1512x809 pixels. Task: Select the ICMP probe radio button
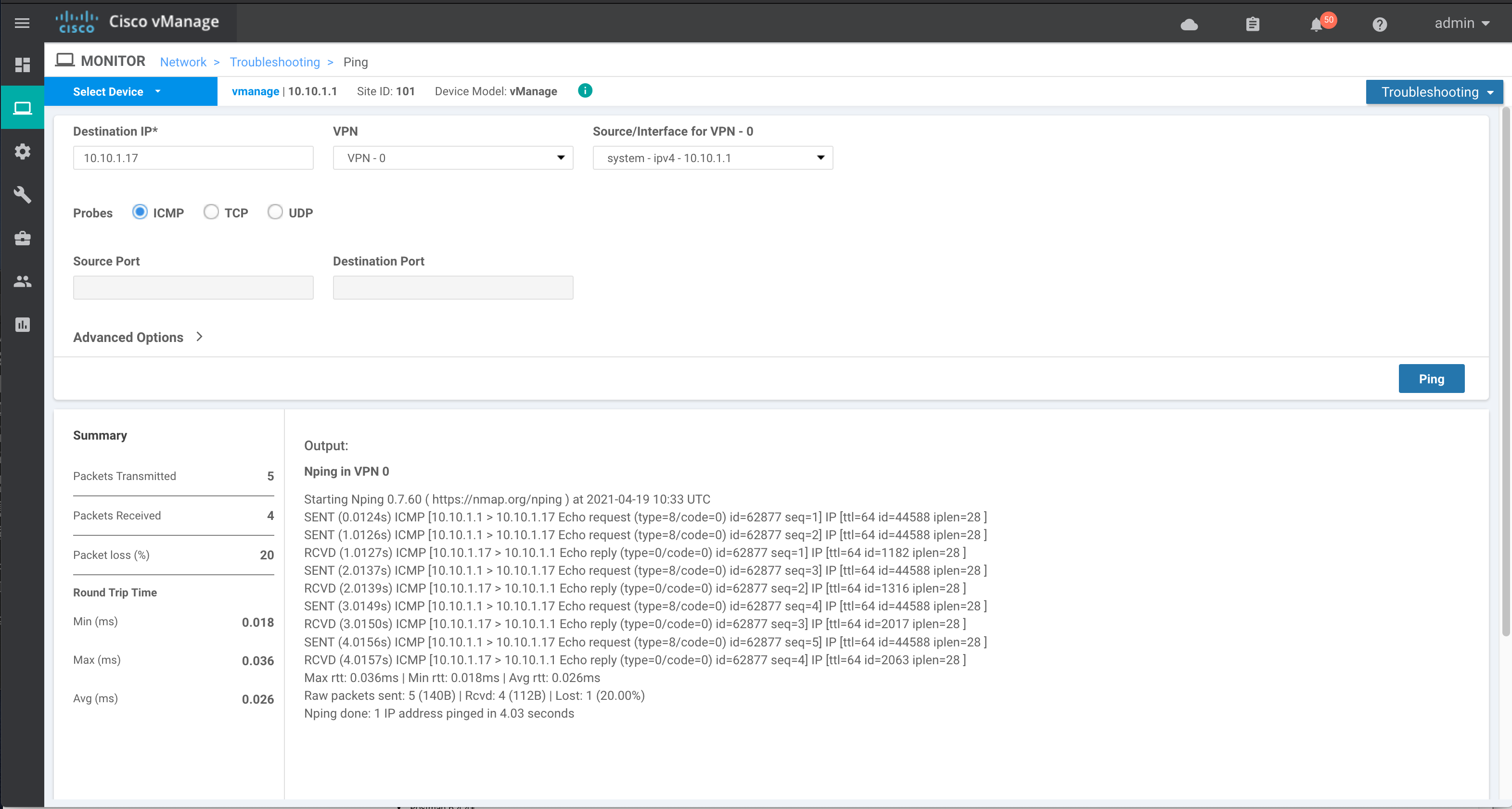click(x=140, y=212)
